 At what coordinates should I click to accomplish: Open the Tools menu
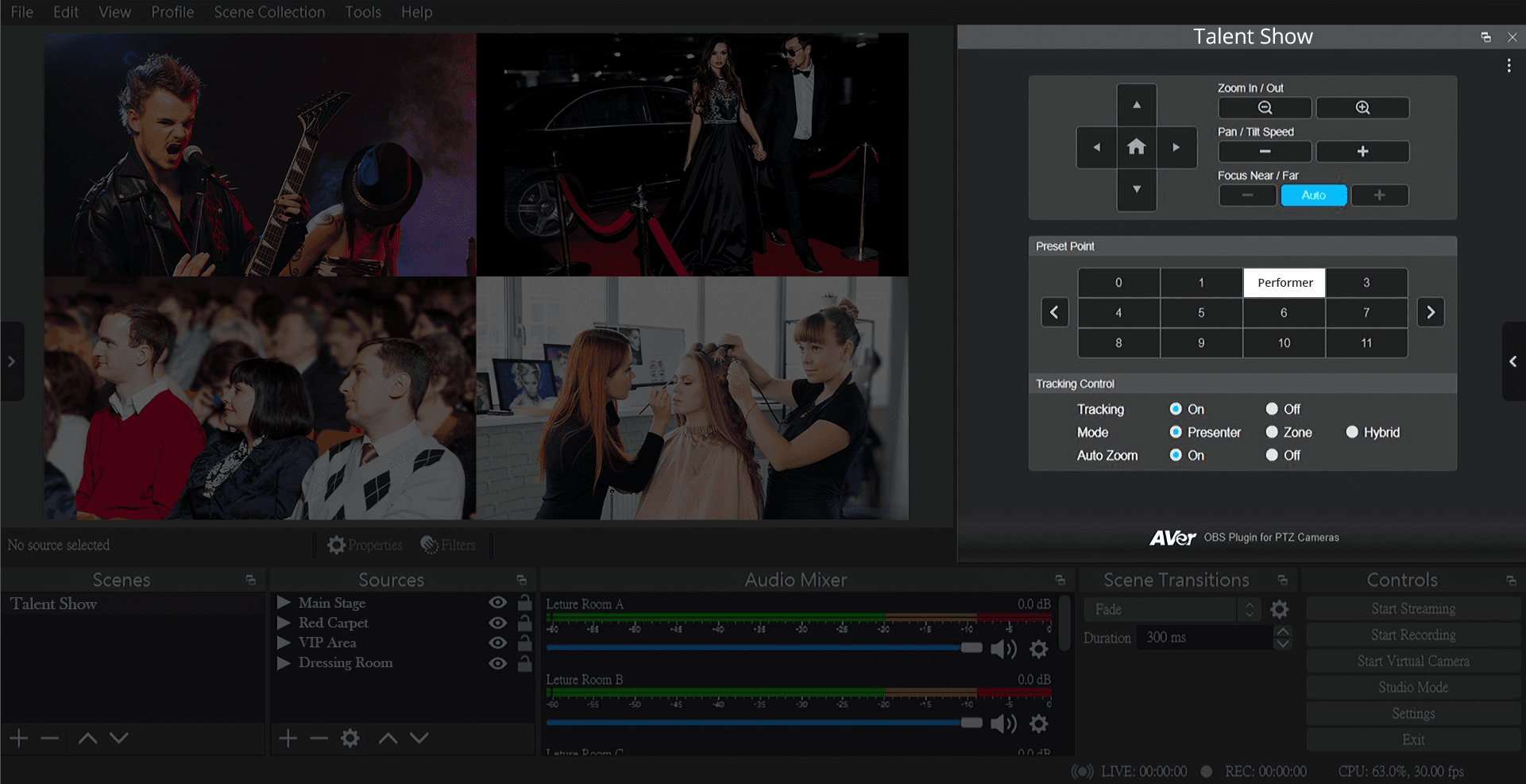click(x=363, y=12)
